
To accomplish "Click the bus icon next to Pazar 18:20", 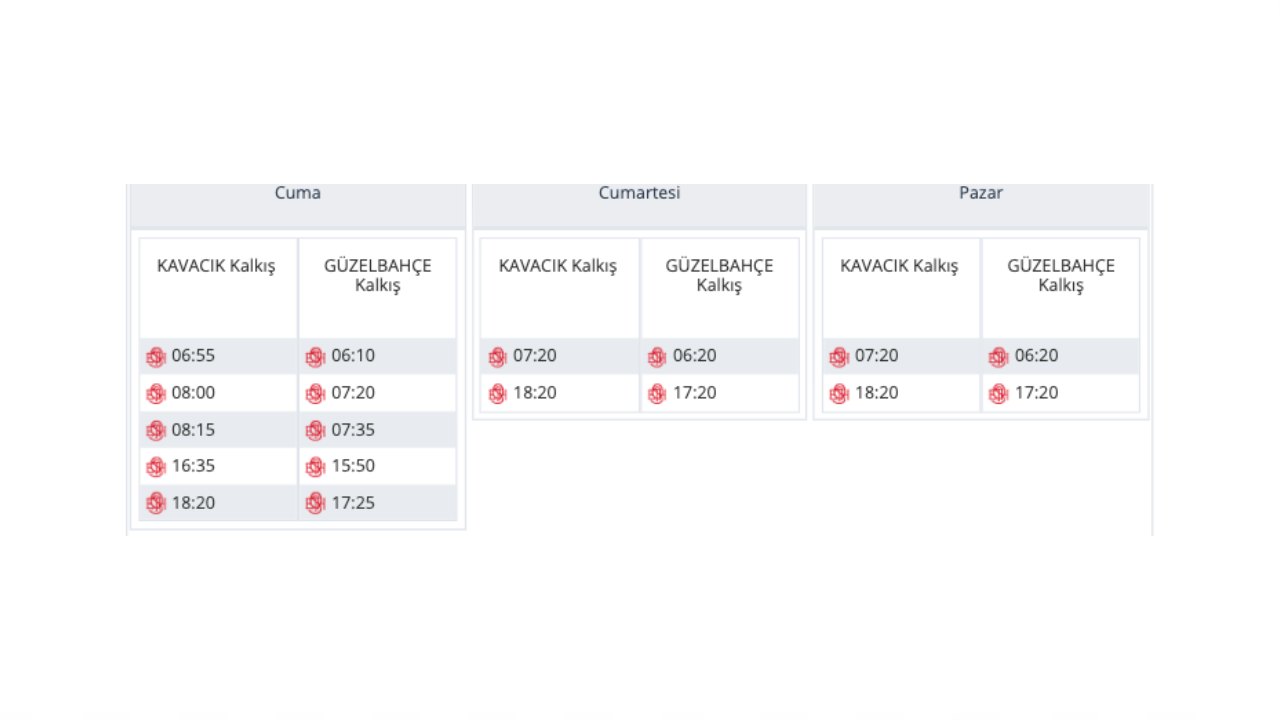I will tap(839, 394).
